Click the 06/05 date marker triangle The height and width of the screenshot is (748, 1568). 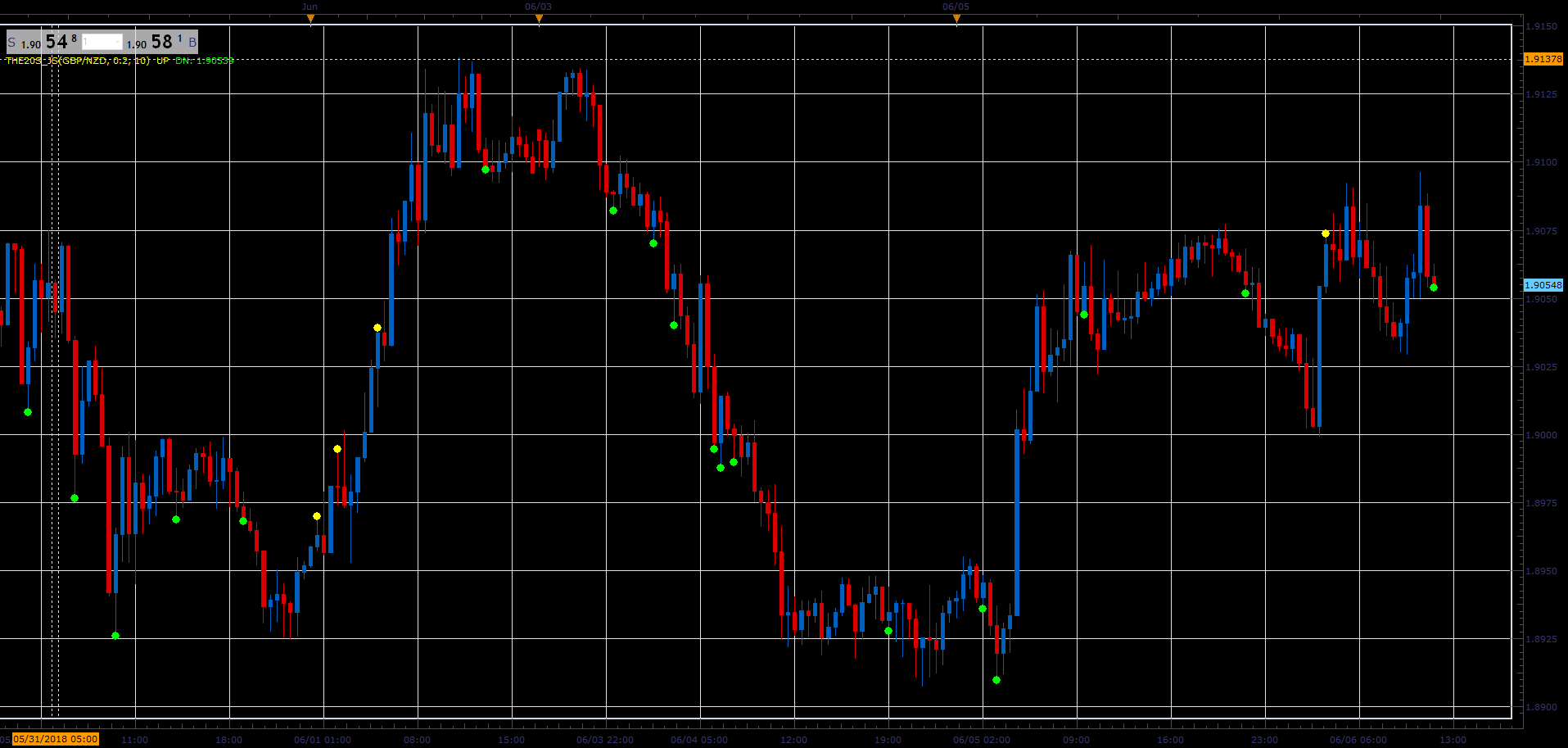pos(956,20)
